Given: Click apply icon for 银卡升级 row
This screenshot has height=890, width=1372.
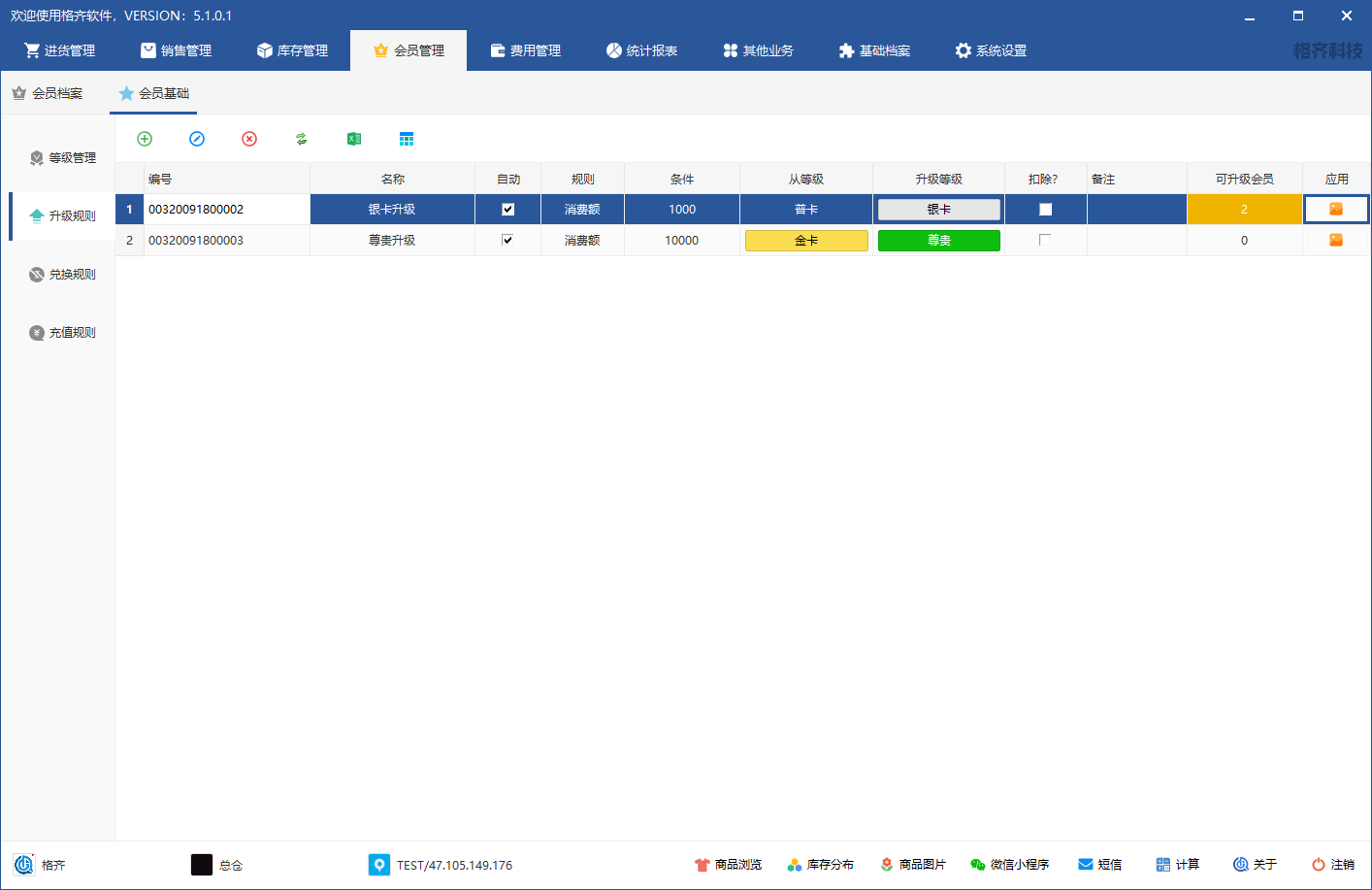Looking at the screenshot, I should click(x=1336, y=209).
